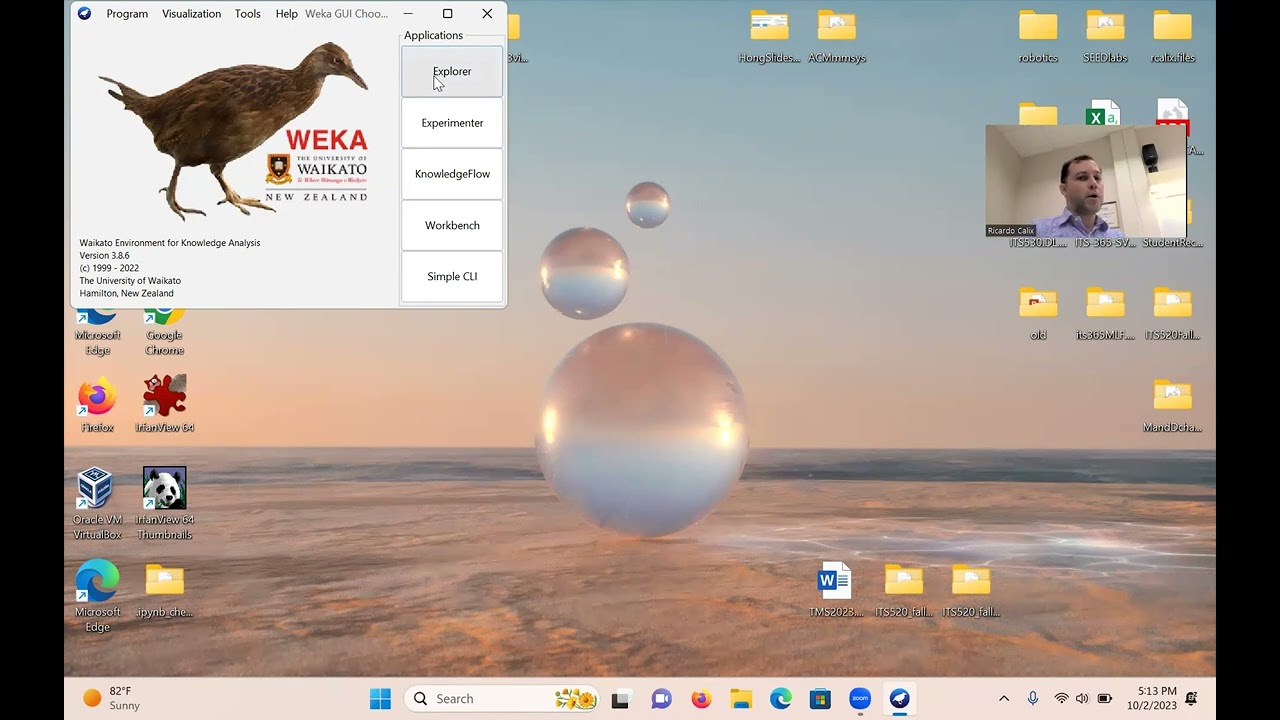Open File Explorer from the taskbar
This screenshot has height=720, width=1280.
tap(741, 699)
